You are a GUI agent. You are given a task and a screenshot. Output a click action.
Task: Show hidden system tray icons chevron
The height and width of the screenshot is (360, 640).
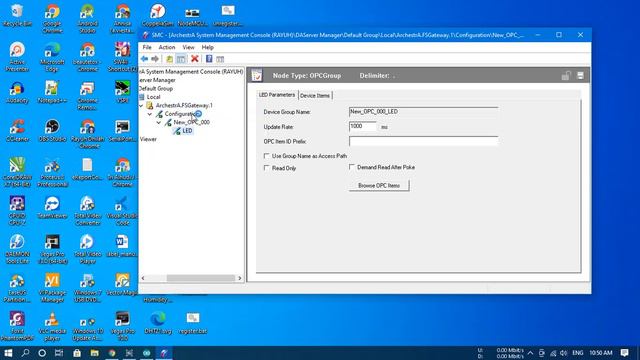click(x=530, y=353)
